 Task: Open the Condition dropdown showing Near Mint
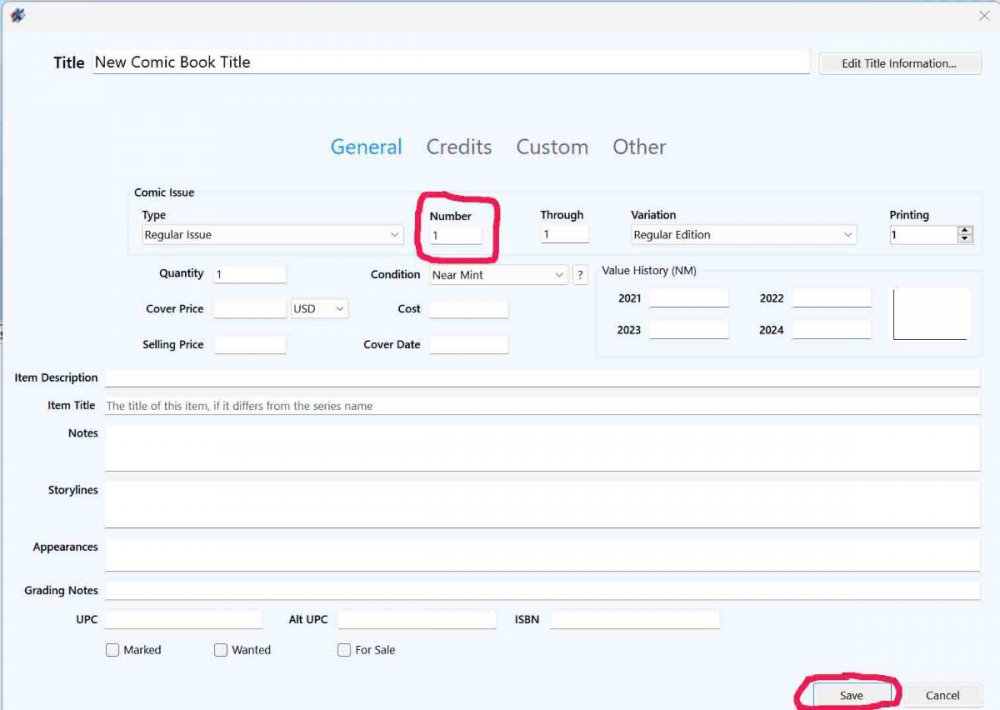(x=498, y=275)
